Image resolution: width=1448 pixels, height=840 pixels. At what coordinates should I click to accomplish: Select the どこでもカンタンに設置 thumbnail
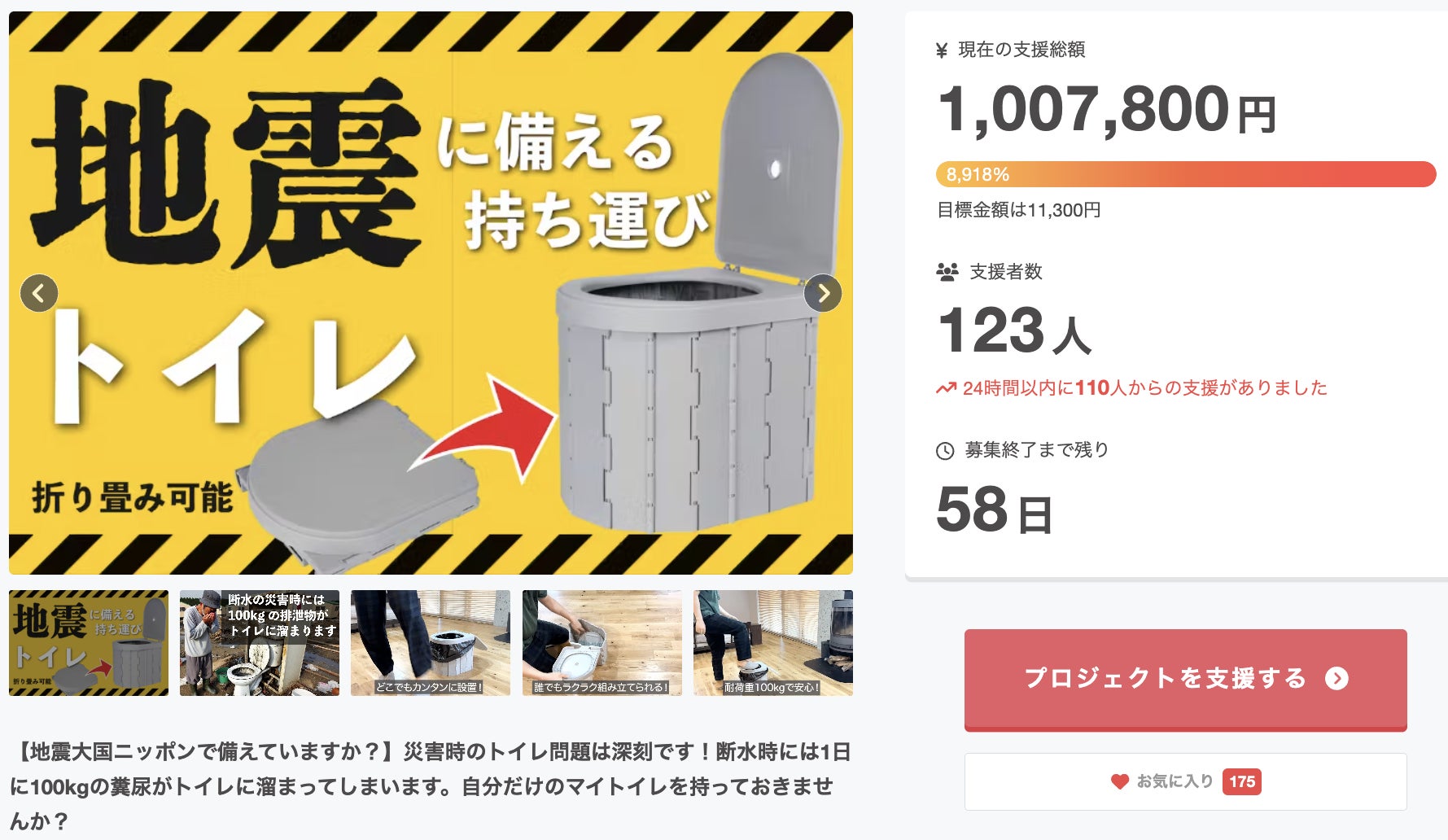(431, 643)
